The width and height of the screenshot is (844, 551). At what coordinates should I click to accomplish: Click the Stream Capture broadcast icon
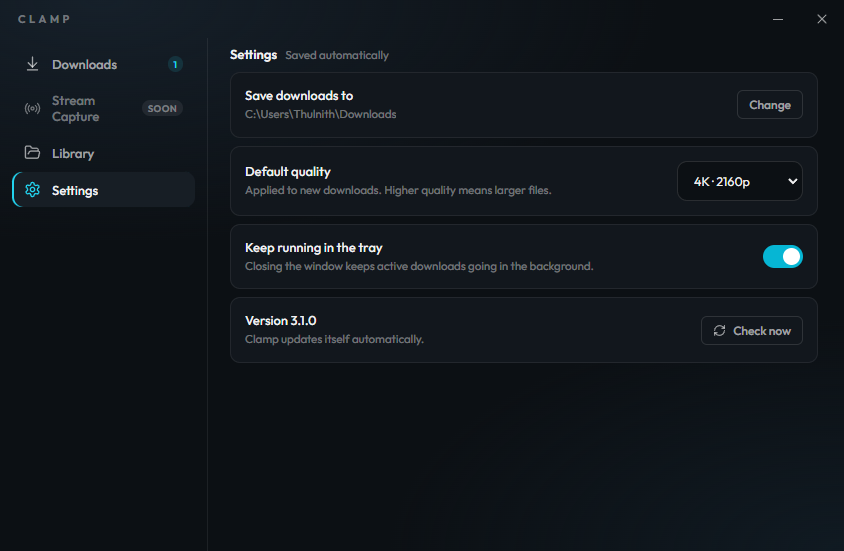32,109
